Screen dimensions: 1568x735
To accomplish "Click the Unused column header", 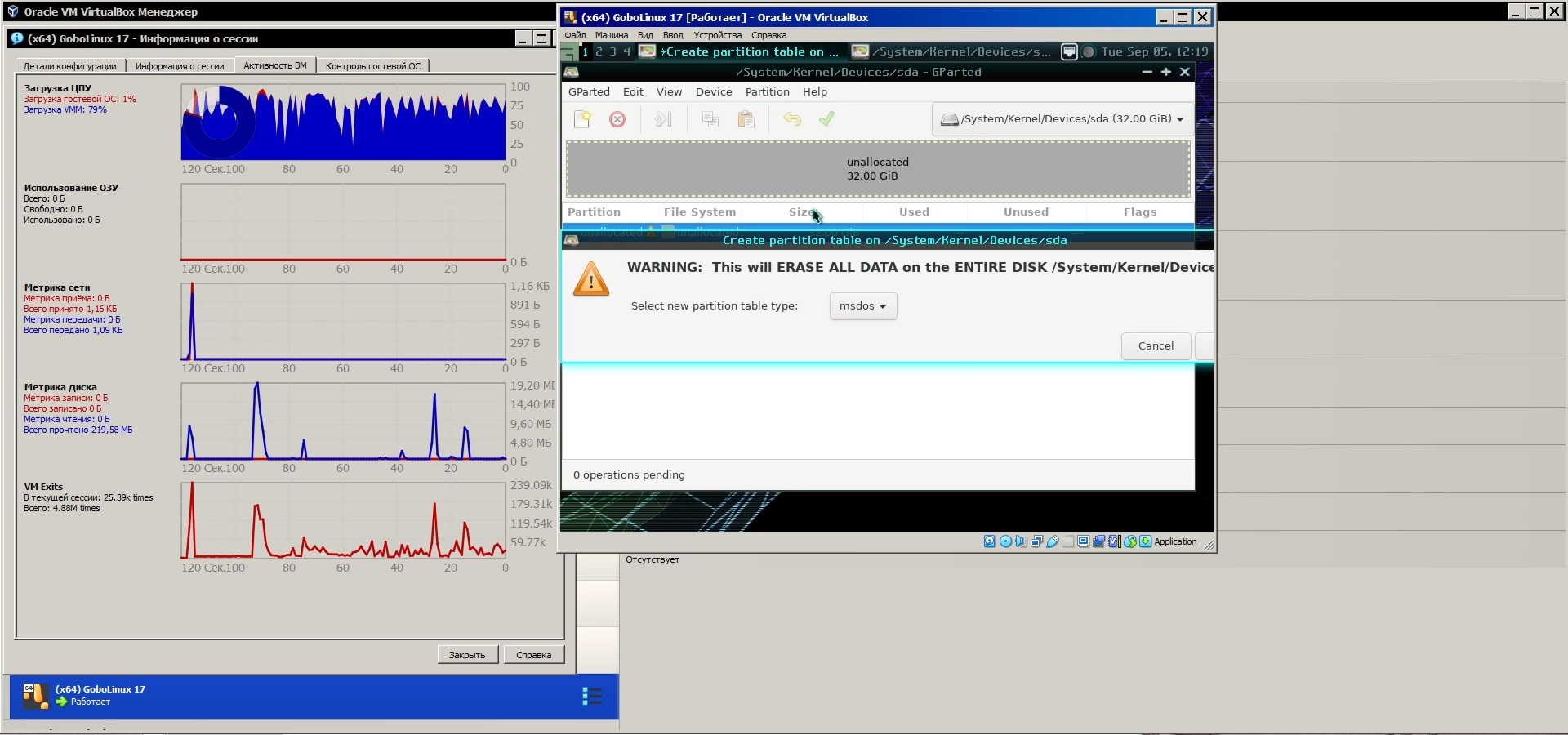I will pos(1026,212).
